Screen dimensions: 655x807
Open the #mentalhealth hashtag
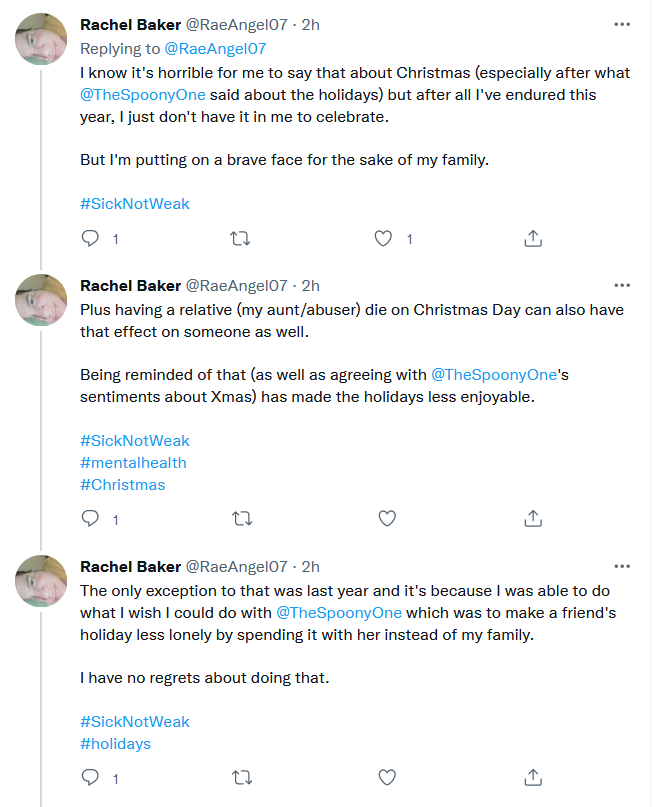coord(133,463)
